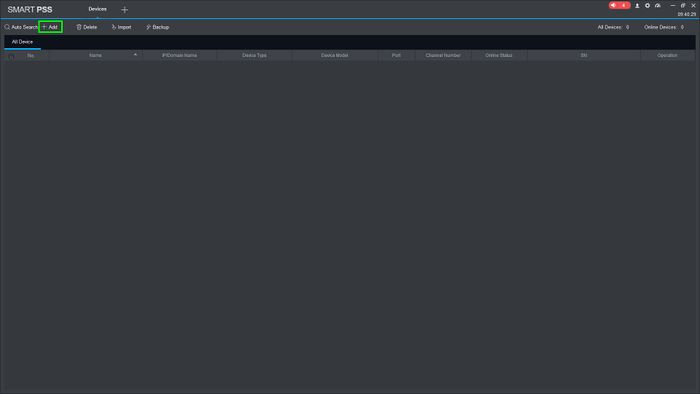Click the Auto Search button

coord(21,27)
